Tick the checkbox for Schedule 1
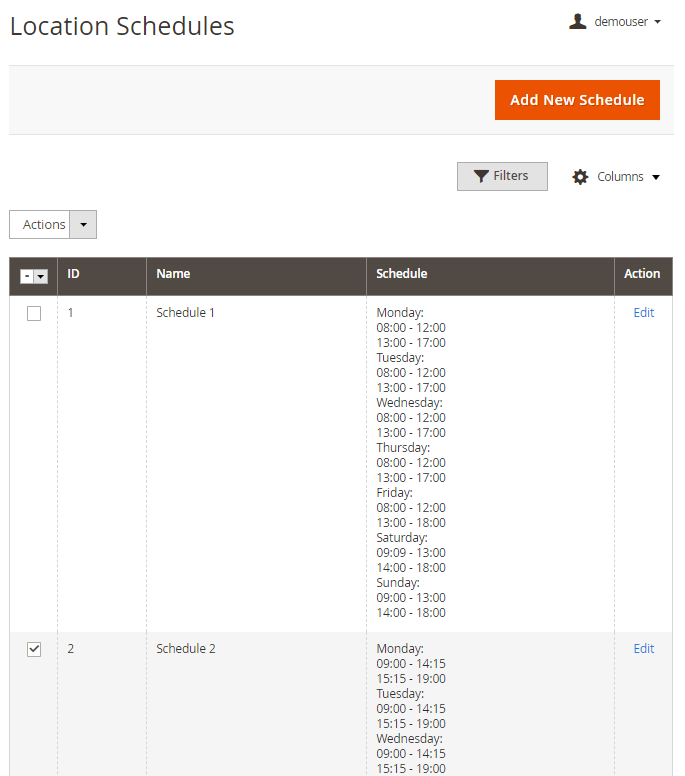Image resolution: width=685 pixels, height=776 pixels. pyautogui.click(x=34, y=313)
